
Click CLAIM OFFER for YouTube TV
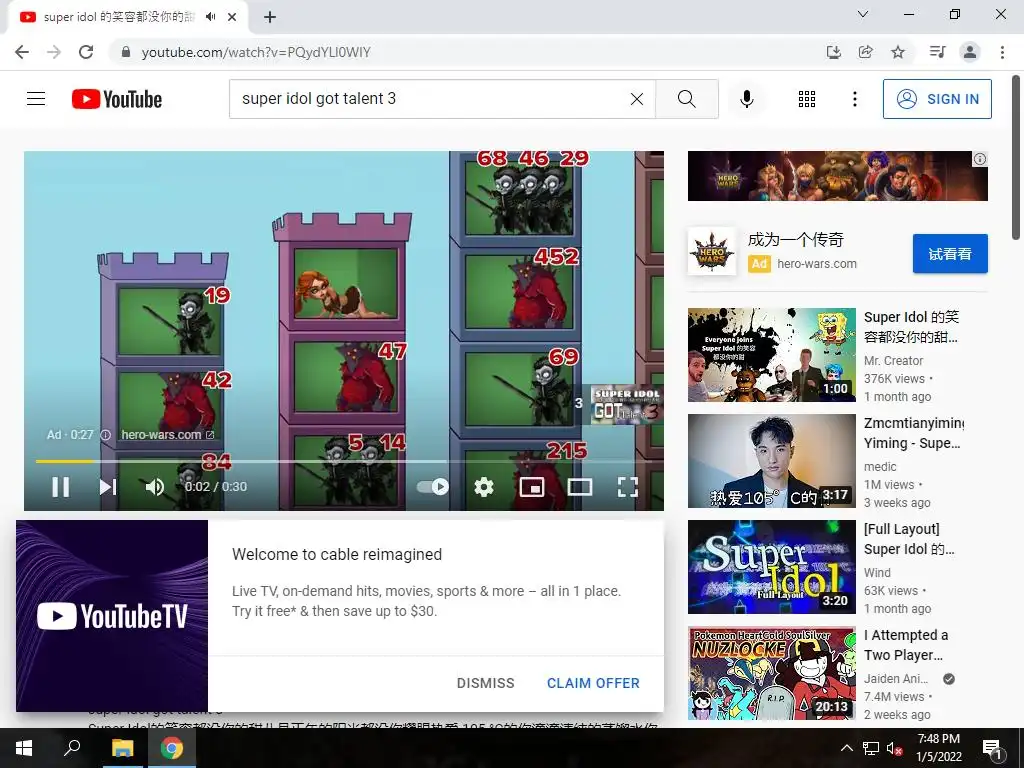click(593, 683)
